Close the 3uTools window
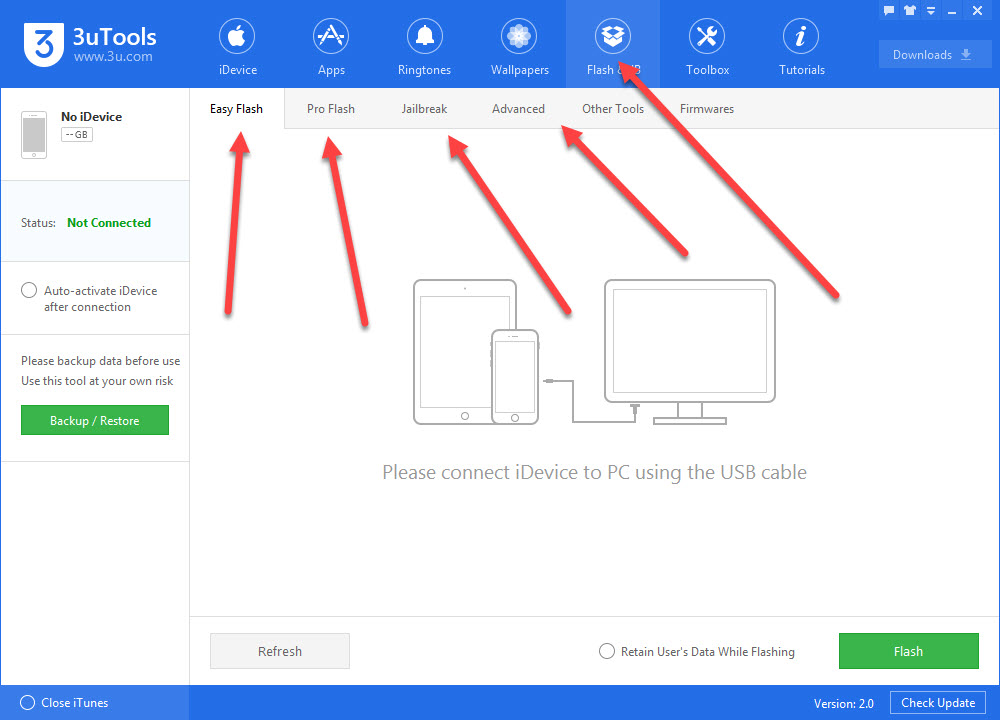 click(x=977, y=10)
